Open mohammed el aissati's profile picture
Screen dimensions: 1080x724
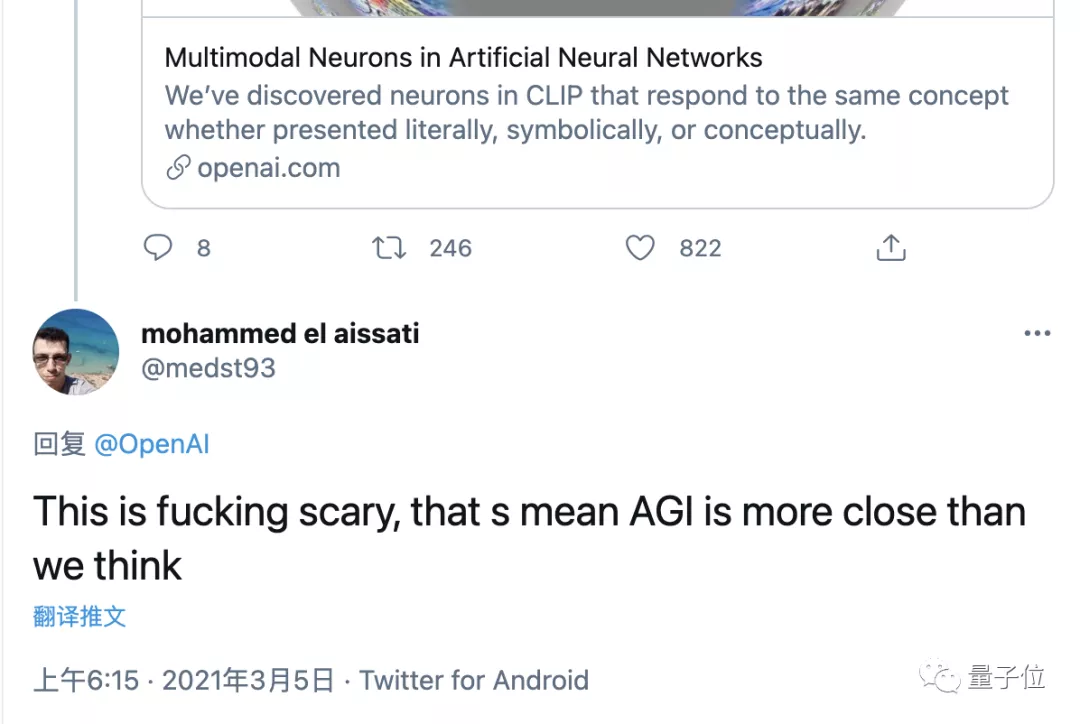[x=76, y=352]
